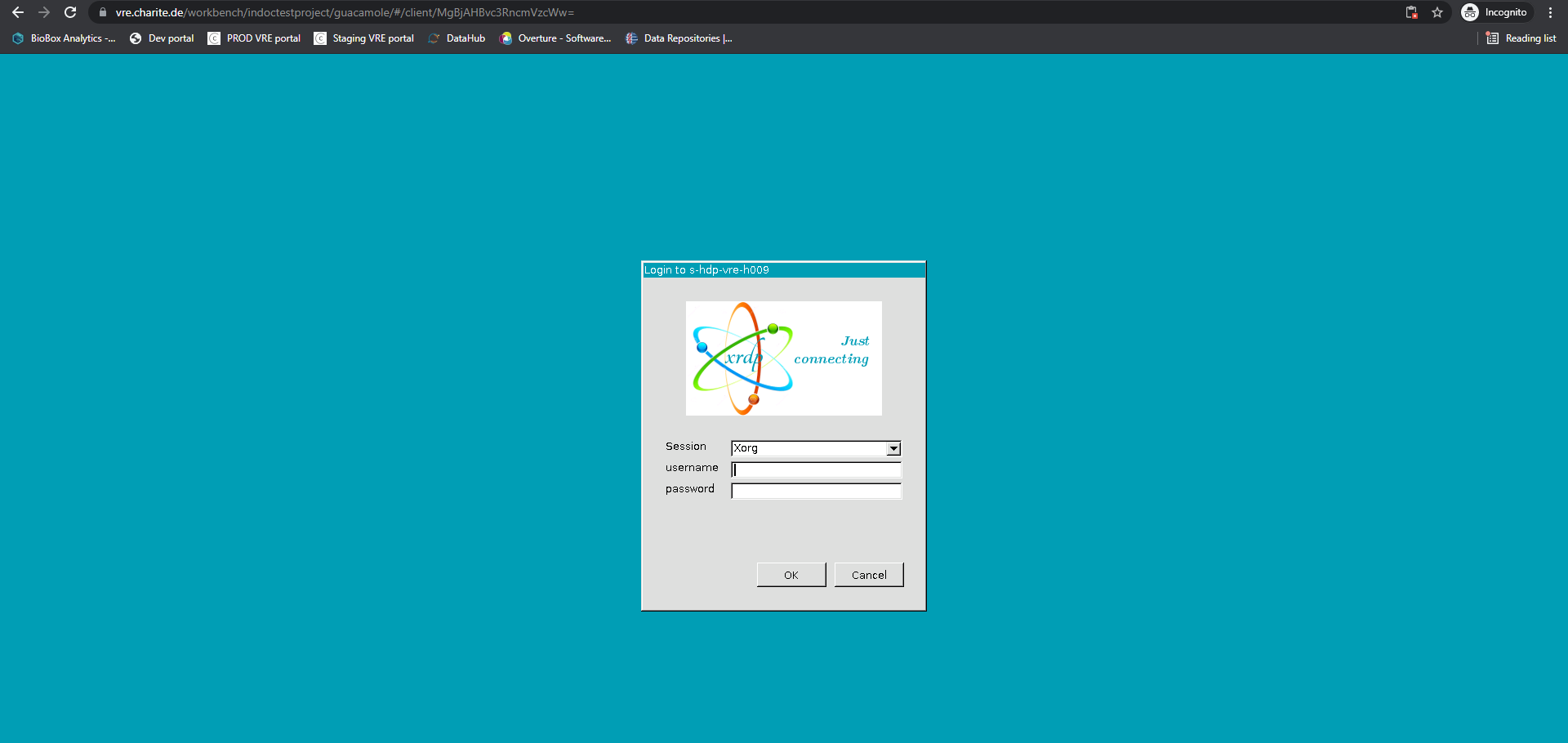Open the PROD VRE portal bookmark
The width and height of the screenshot is (1568, 743).
(x=253, y=38)
